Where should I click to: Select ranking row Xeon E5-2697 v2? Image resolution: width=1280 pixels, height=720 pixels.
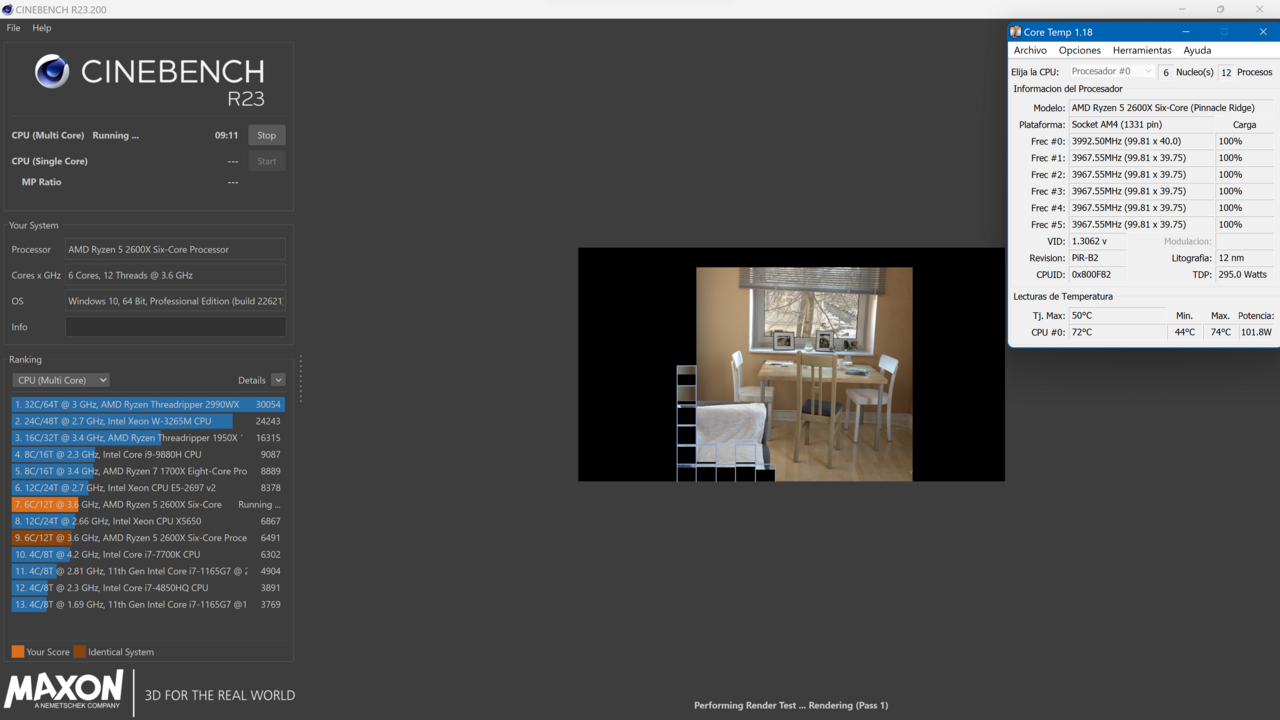coord(148,488)
